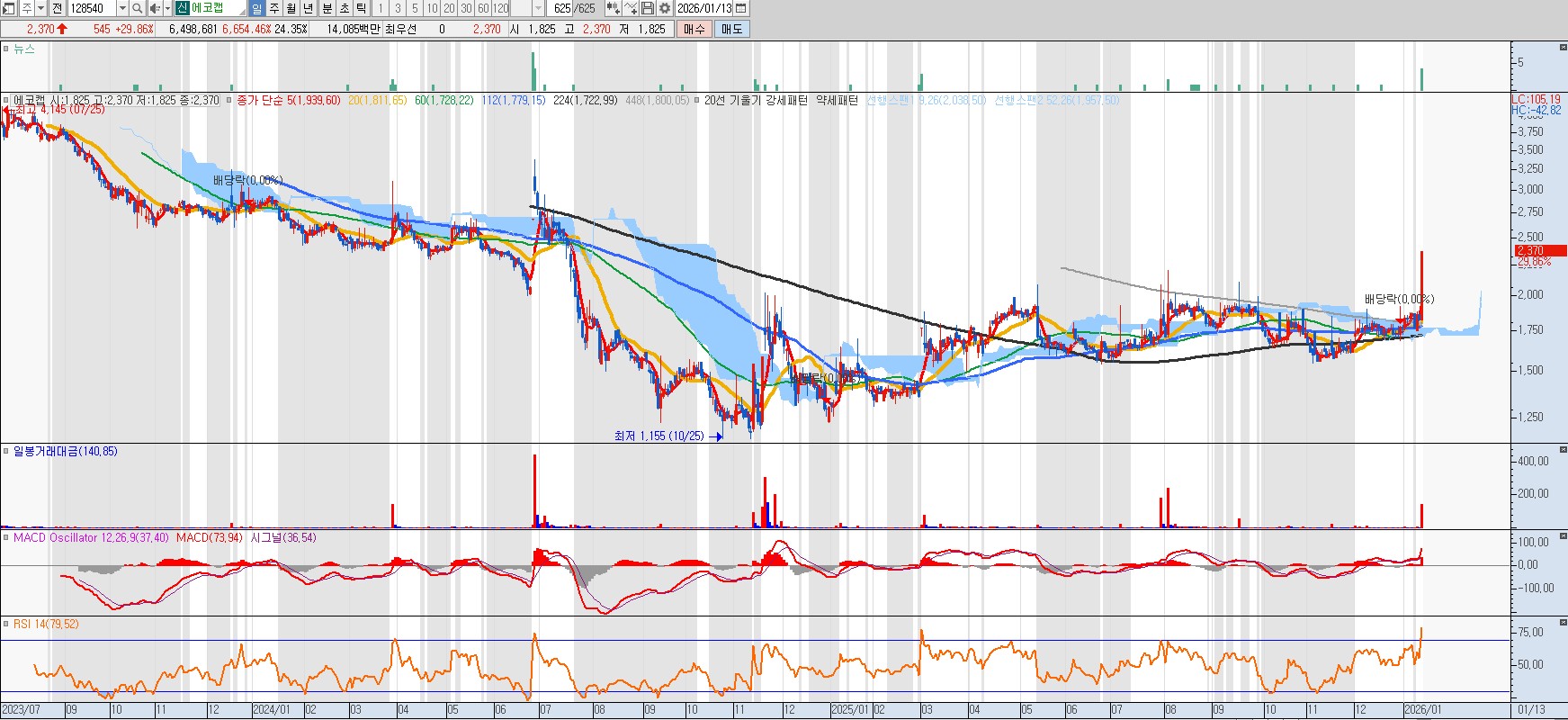1568x720 pixels.
Task: Click MACD panel corner toggle icon
Action: point(1563,535)
